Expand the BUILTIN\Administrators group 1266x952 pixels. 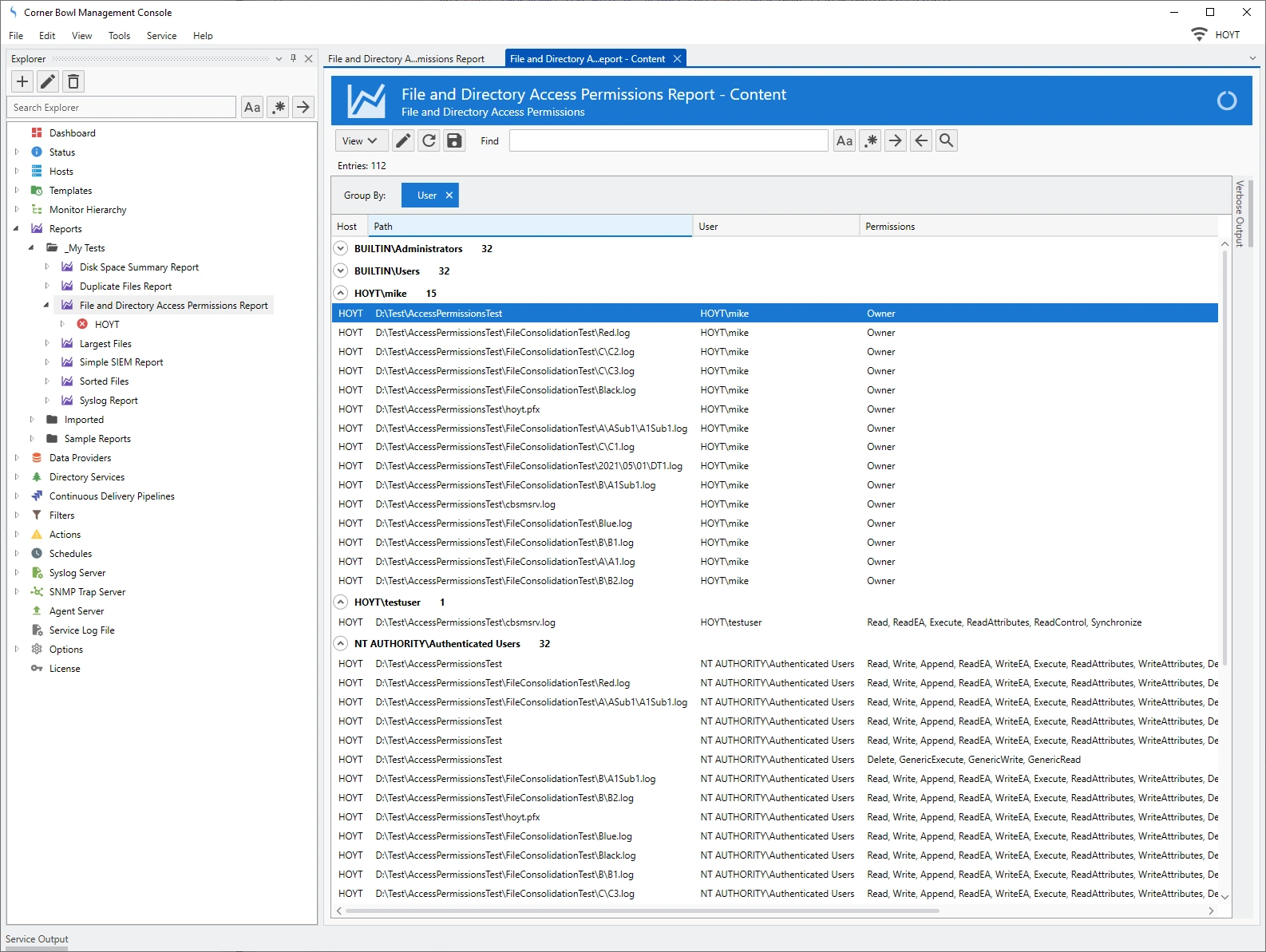(x=341, y=249)
